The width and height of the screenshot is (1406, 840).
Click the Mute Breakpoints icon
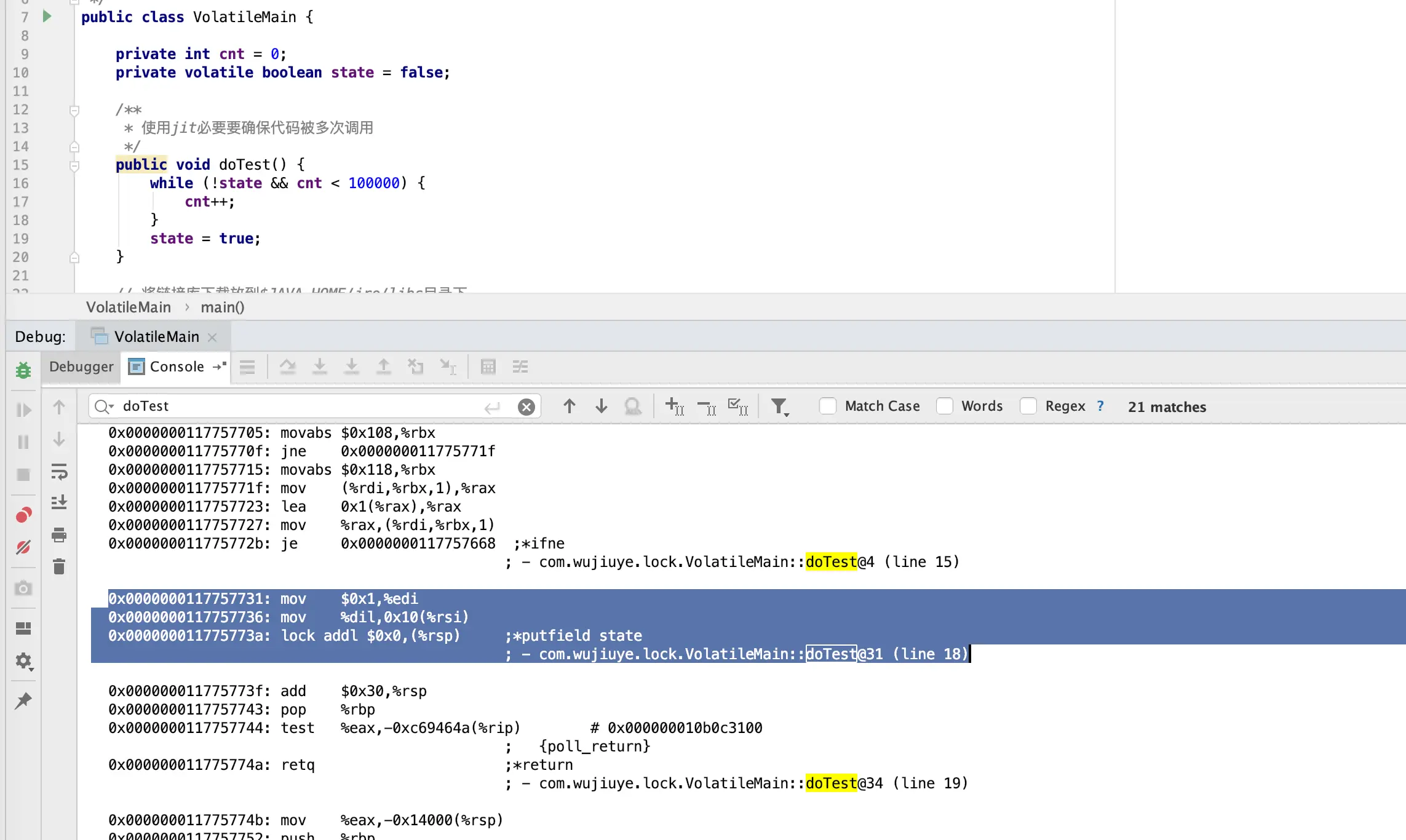23,547
